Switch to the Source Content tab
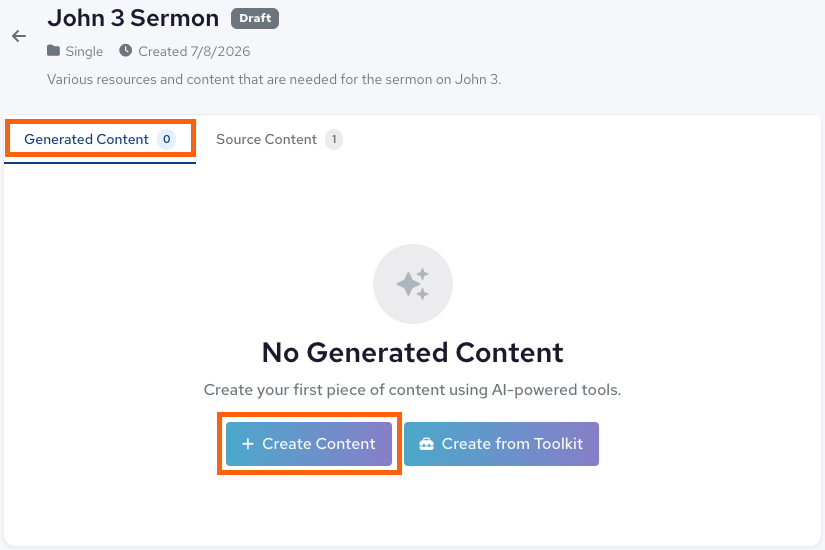The image size is (825, 550). (x=279, y=139)
